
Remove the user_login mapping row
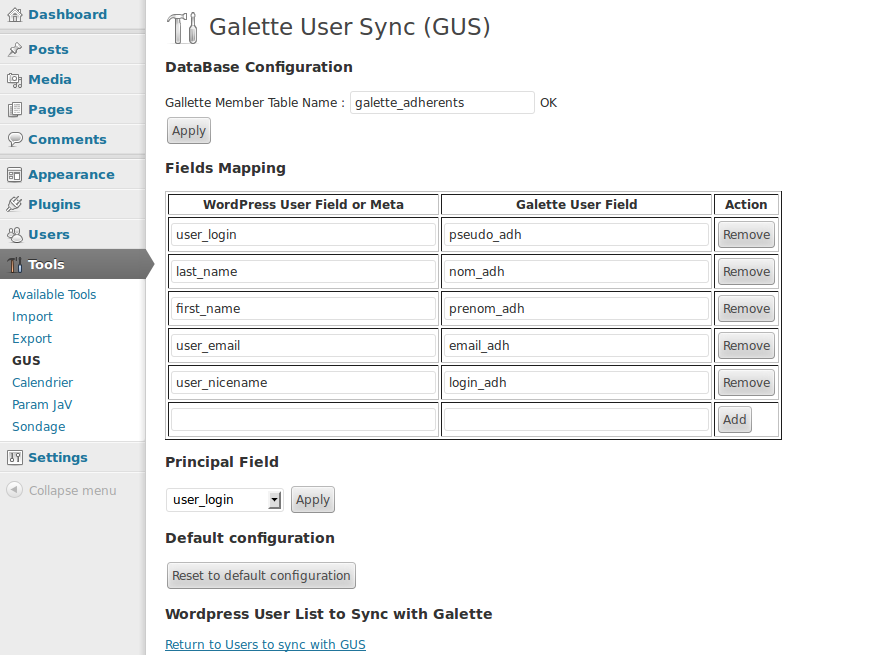pyautogui.click(x=746, y=234)
